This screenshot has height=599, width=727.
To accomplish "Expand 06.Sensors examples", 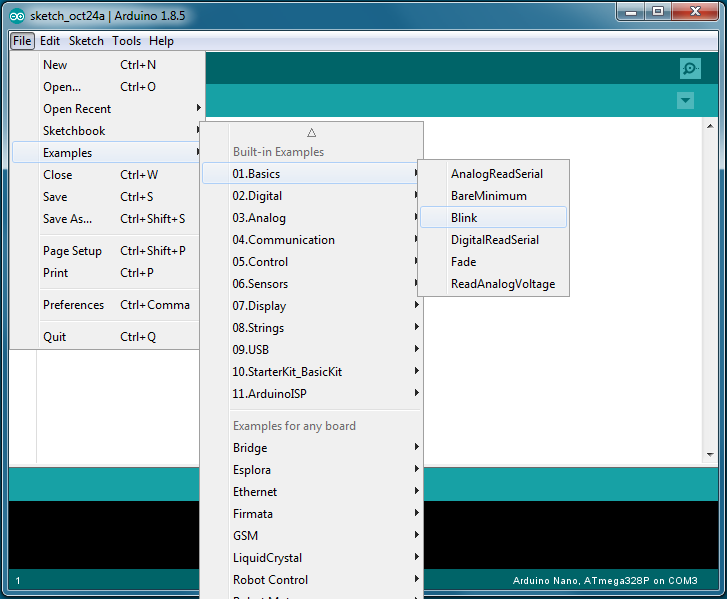I will (312, 284).
